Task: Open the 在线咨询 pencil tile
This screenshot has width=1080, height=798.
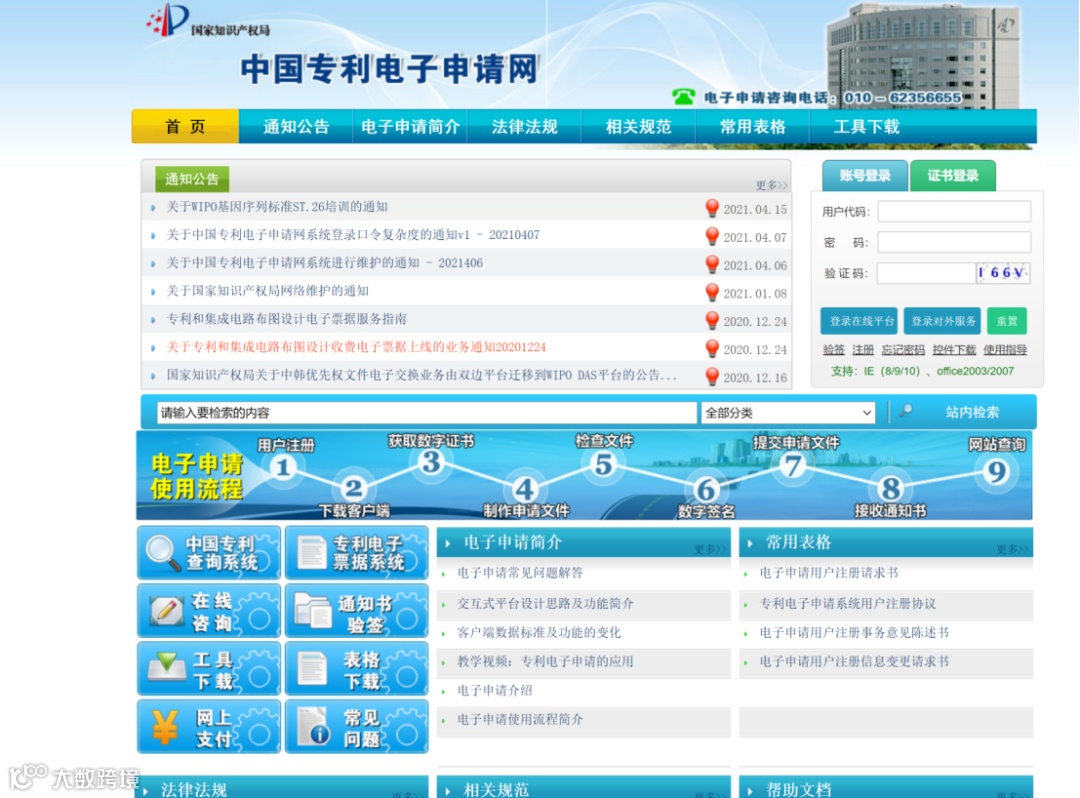Action: pos(209,611)
